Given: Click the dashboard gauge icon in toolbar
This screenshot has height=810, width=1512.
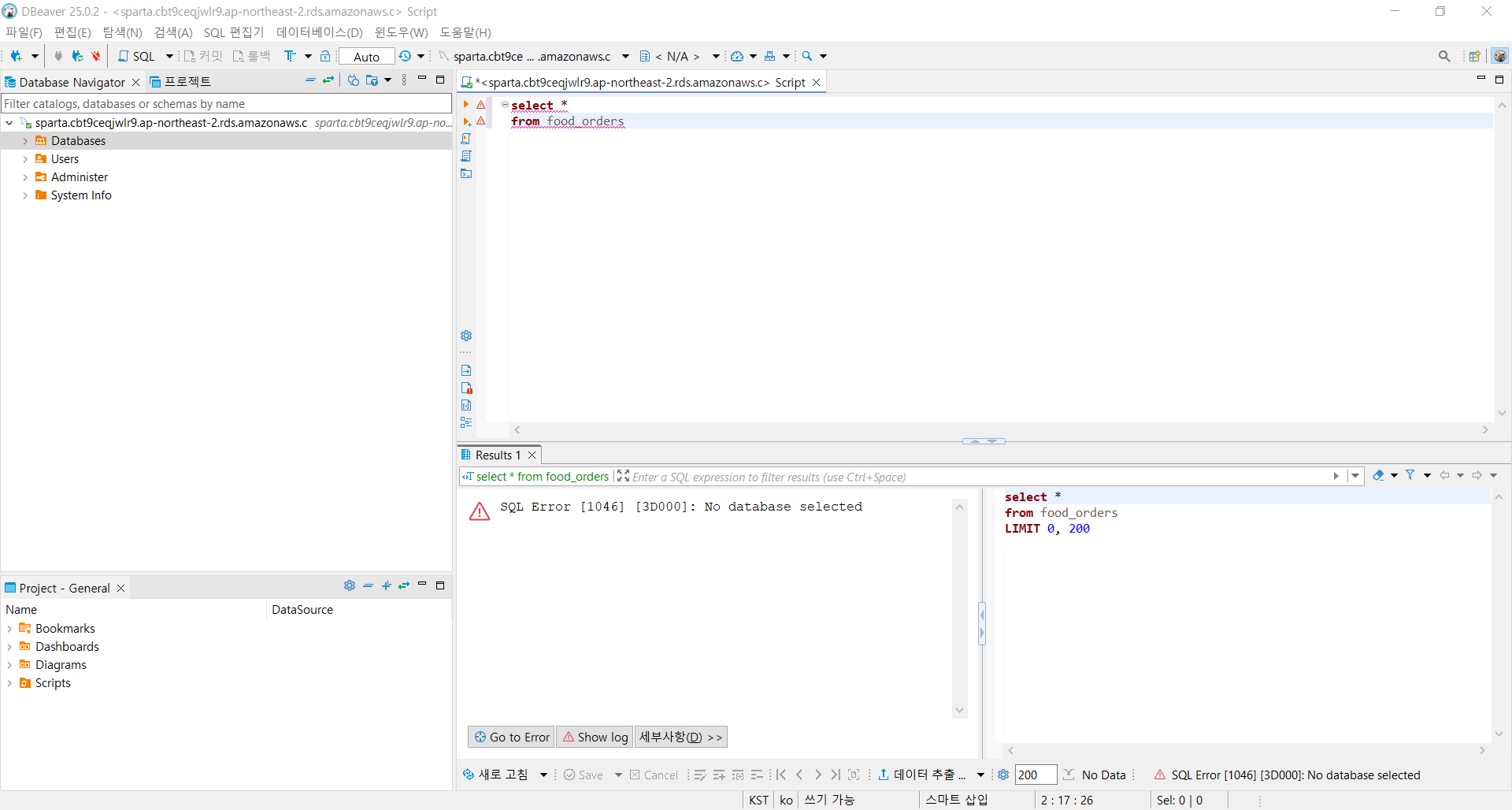Looking at the screenshot, I should (x=737, y=56).
